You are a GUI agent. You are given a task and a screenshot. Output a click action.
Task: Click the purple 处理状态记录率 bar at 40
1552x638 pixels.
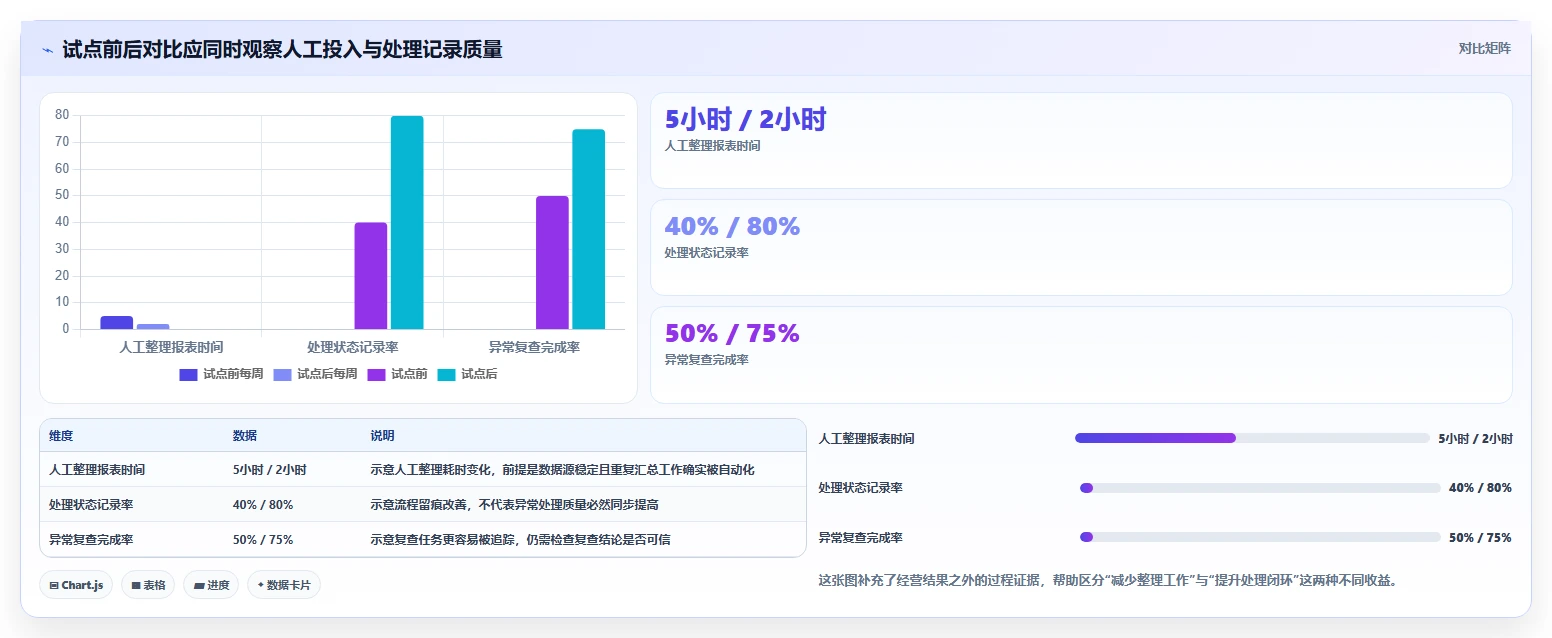[371, 276]
